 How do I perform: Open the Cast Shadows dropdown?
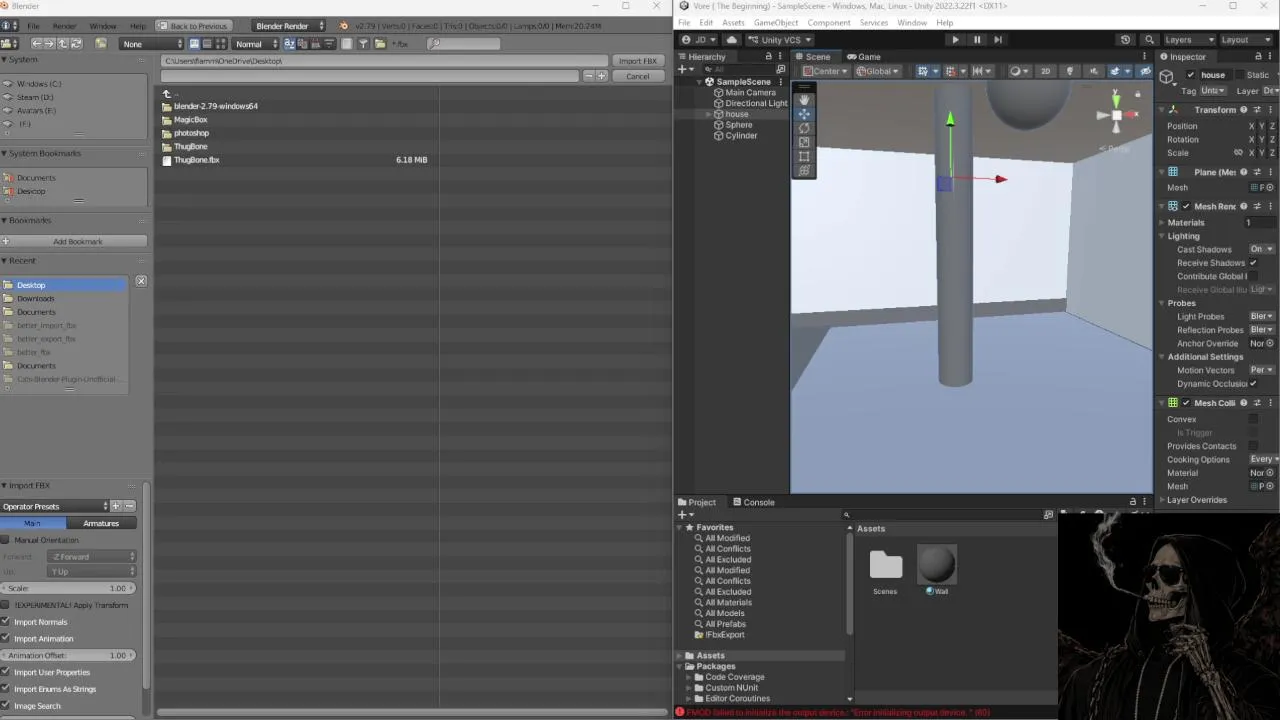(x=1261, y=249)
